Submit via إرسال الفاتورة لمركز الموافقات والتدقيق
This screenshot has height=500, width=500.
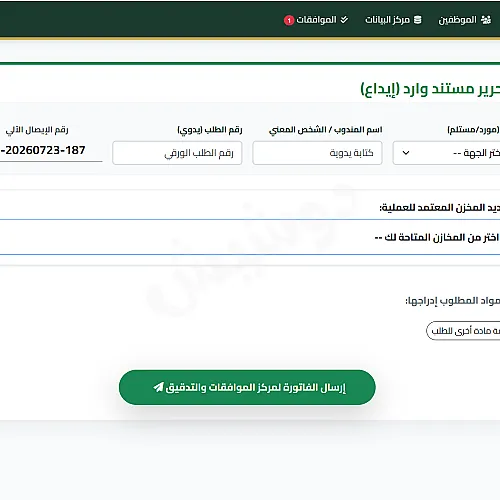(x=247, y=387)
